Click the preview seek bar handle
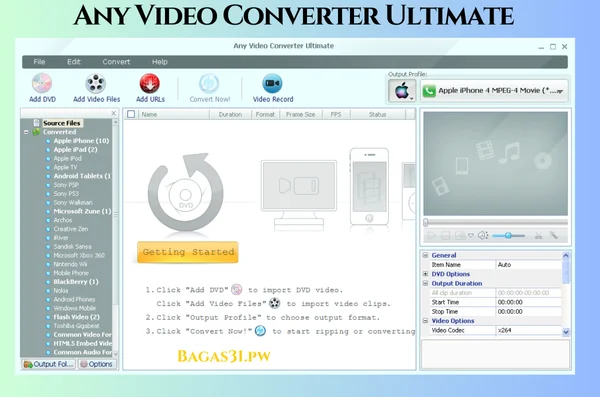The width and height of the screenshot is (600, 397). tap(426, 222)
